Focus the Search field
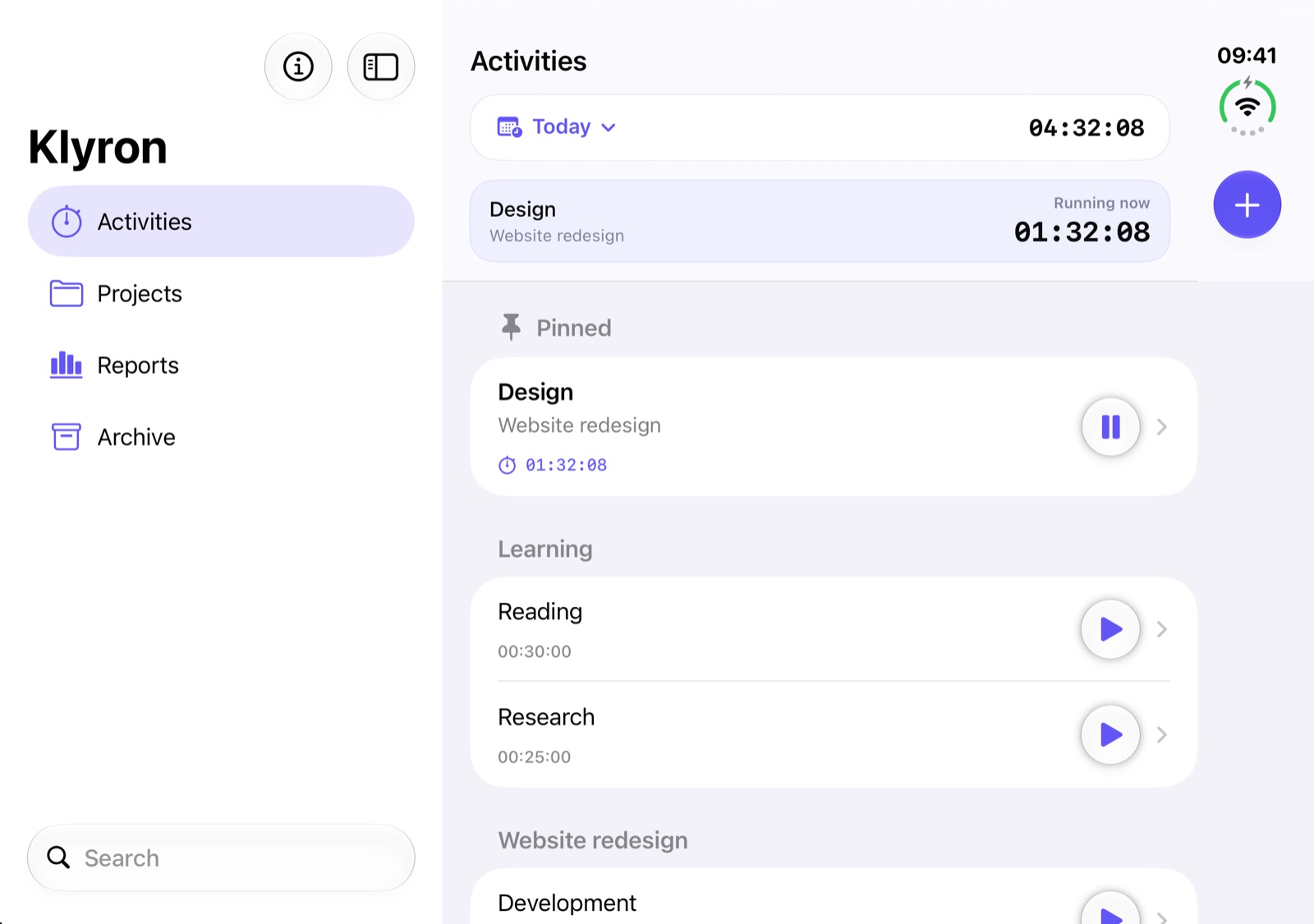 (x=221, y=857)
